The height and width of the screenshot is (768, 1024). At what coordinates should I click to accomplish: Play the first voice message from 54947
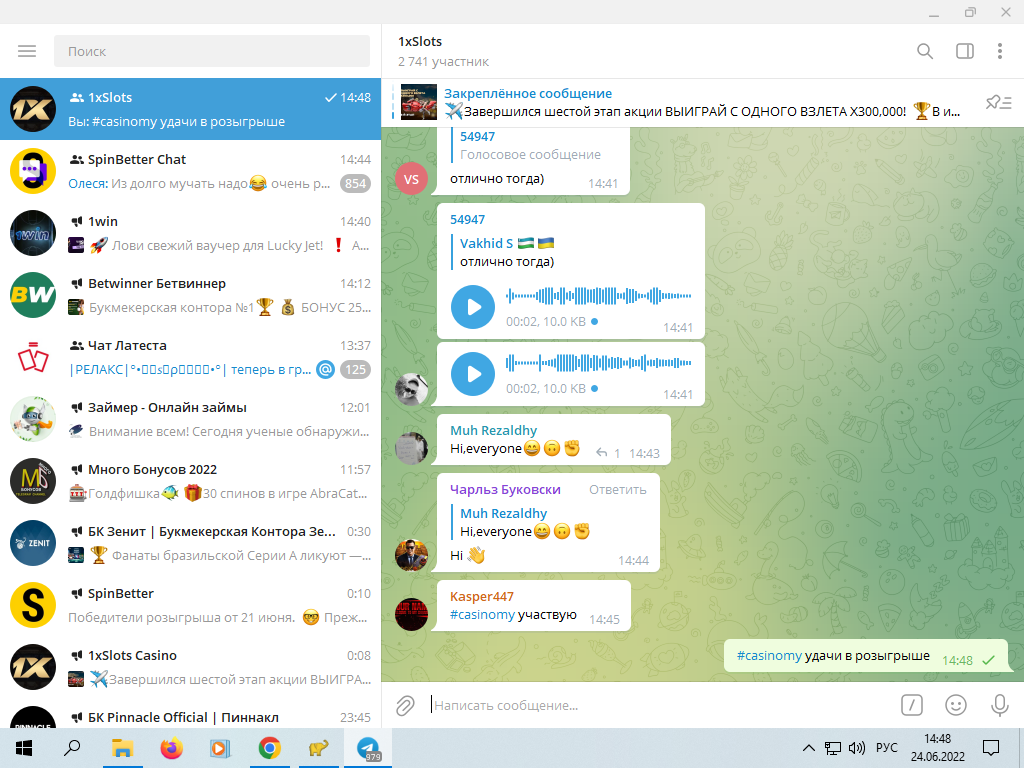click(x=473, y=307)
